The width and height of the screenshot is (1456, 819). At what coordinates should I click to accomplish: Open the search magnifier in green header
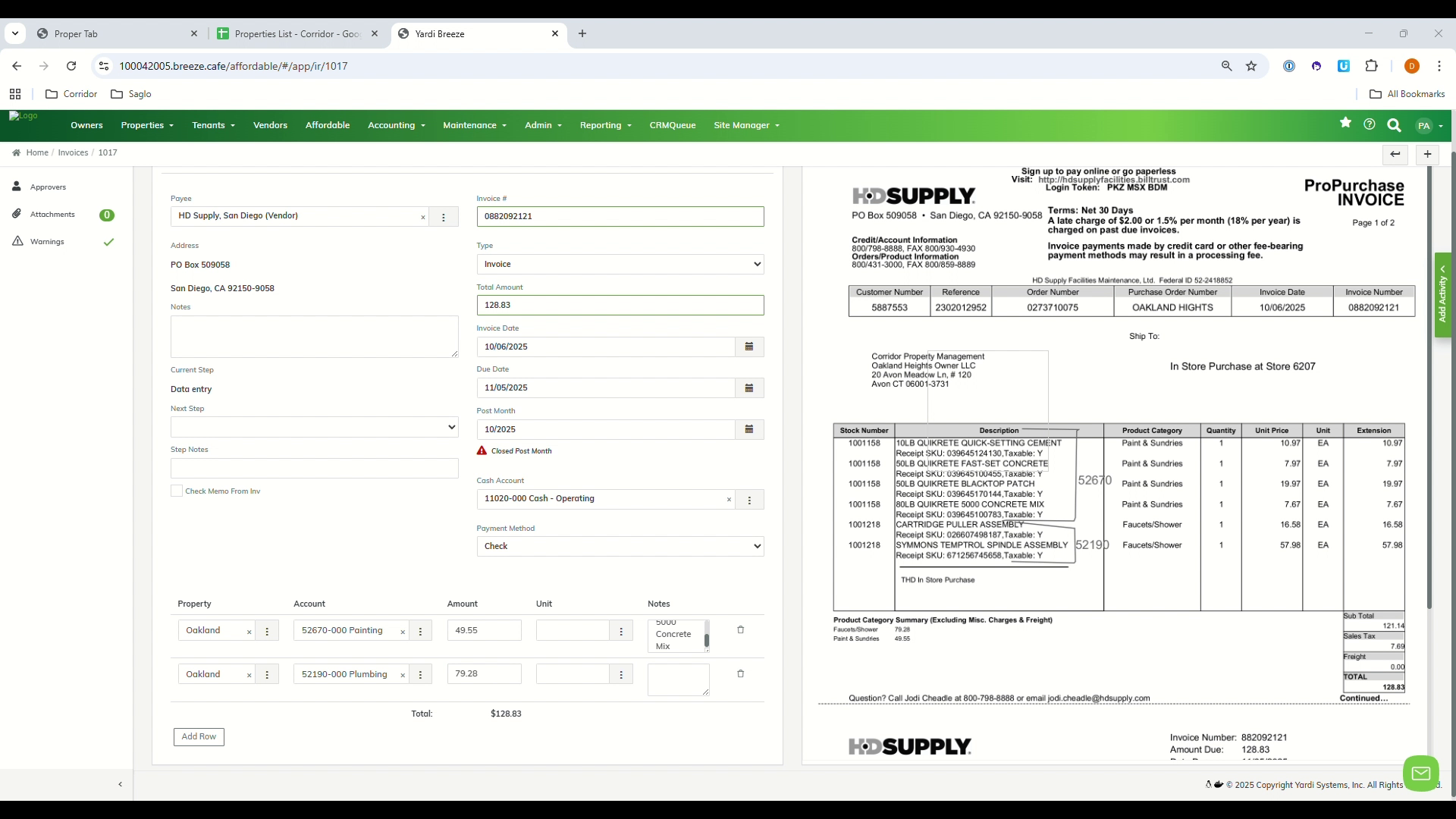pyautogui.click(x=1394, y=125)
